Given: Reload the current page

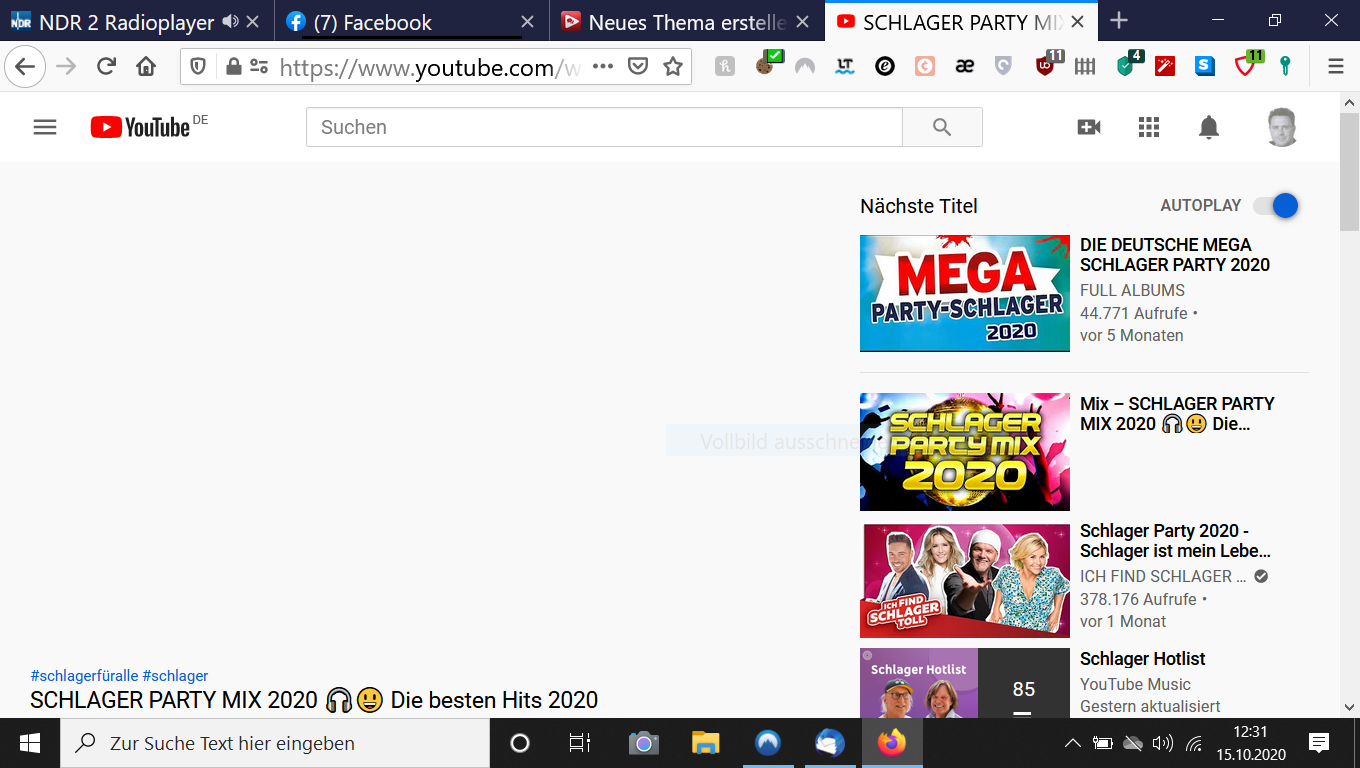Looking at the screenshot, I should 106,67.
